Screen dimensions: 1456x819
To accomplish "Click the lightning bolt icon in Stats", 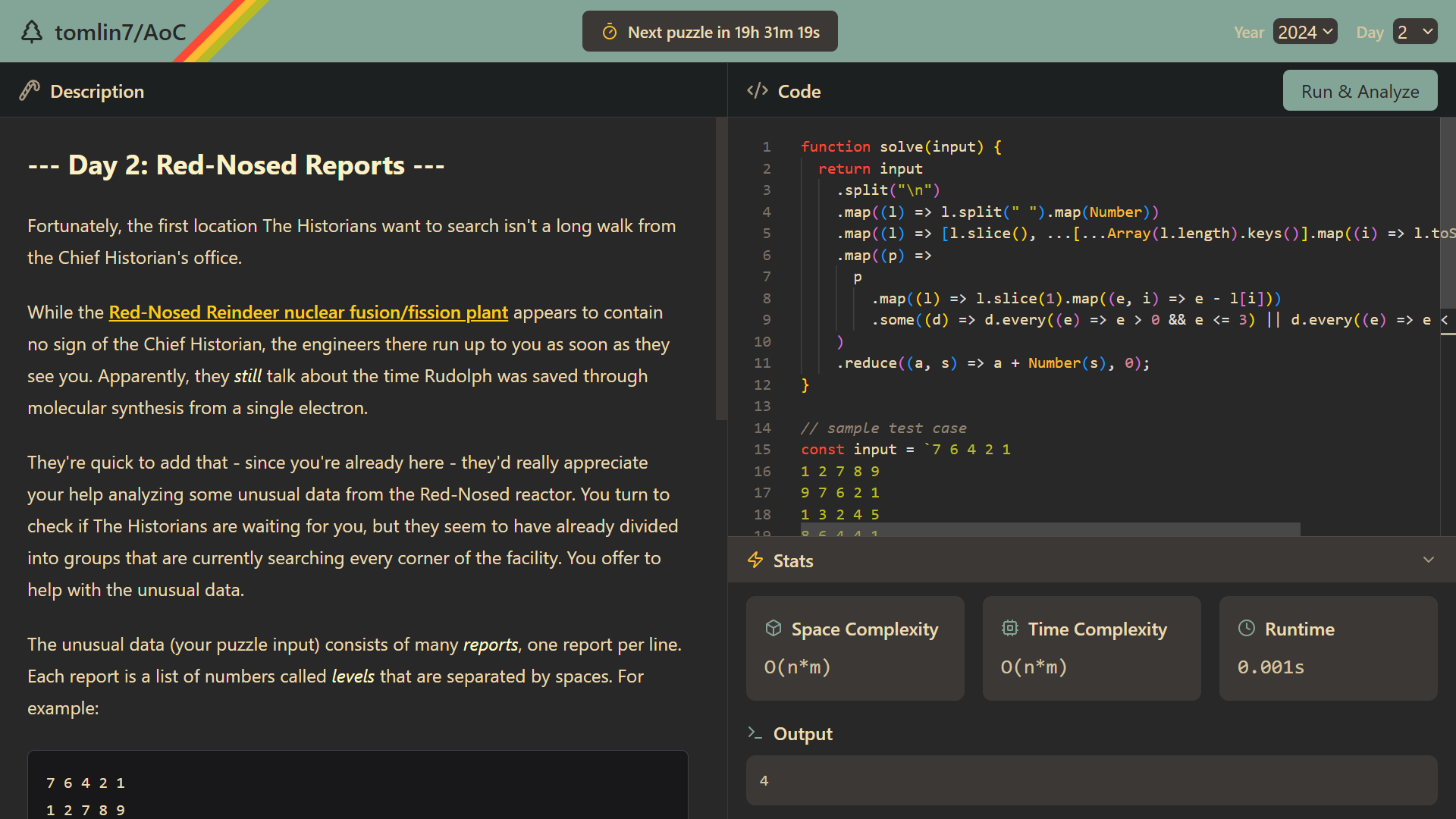I will [x=755, y=560].
